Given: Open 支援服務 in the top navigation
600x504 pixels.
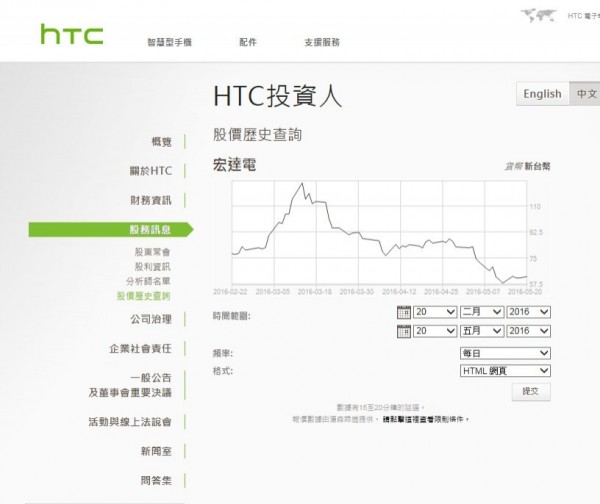Looking at the screenshot, I should pyautogui.click(x=322, y=42).
